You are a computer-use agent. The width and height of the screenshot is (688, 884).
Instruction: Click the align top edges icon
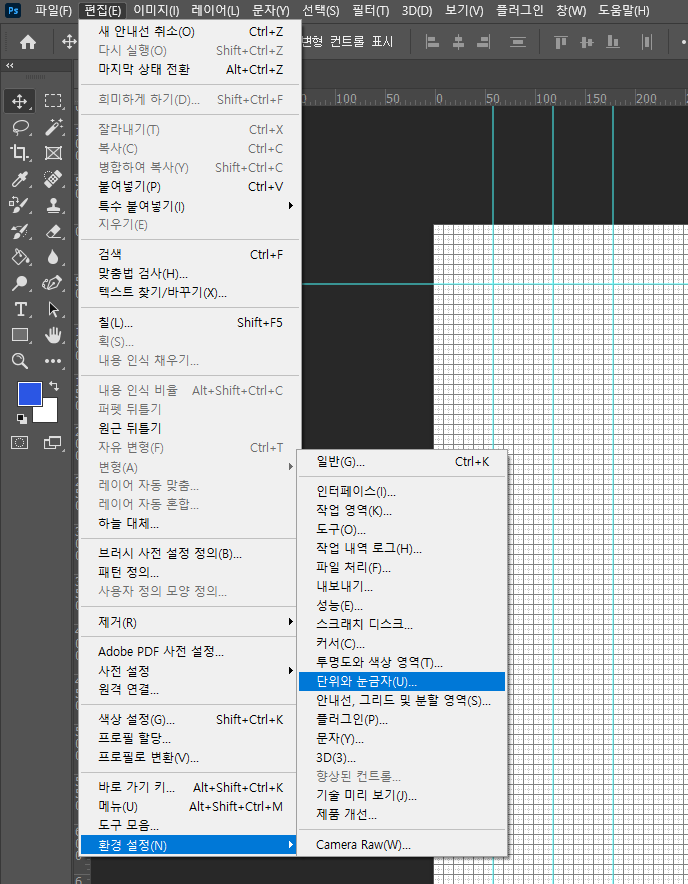pos(561,42)
